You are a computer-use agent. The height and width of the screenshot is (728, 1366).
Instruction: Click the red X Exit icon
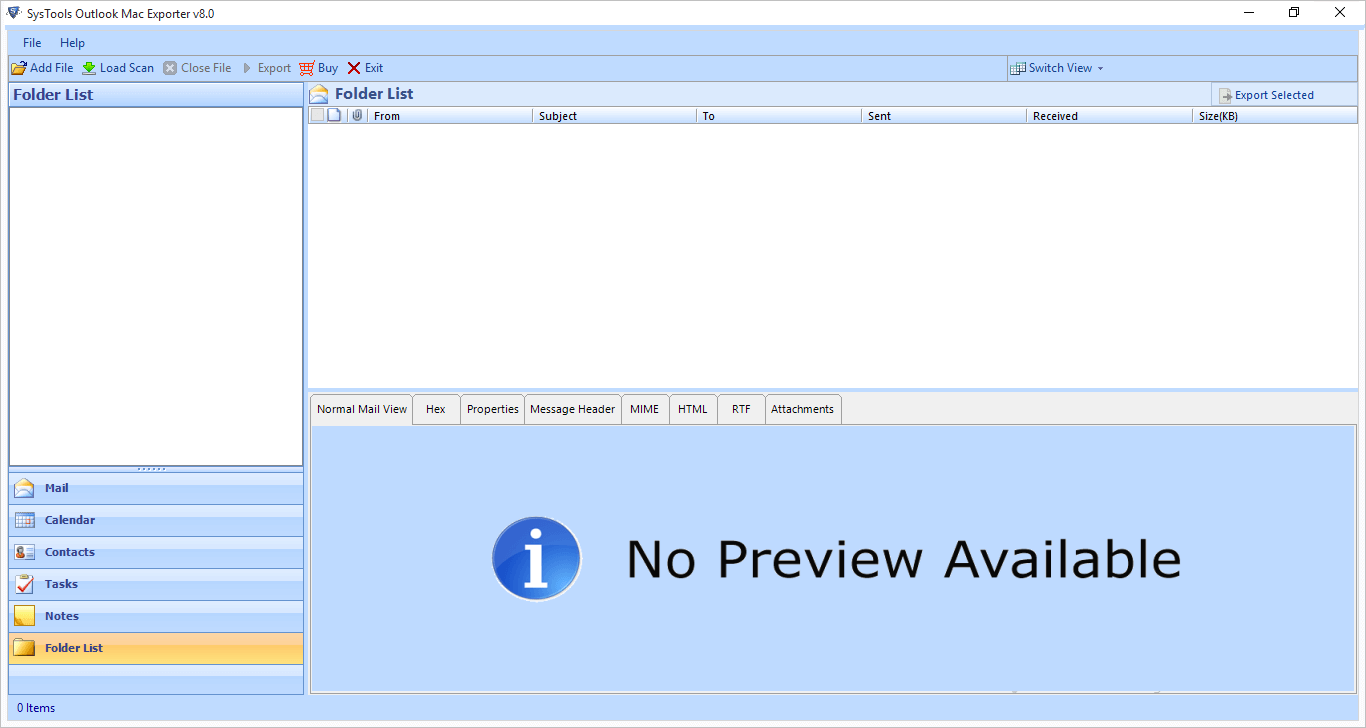coord(354,68)
